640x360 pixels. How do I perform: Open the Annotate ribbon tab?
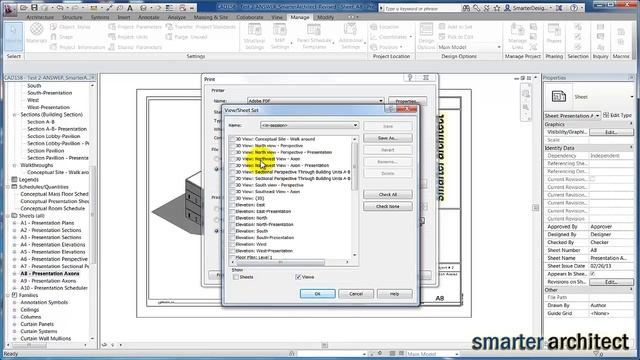[149, 17]
